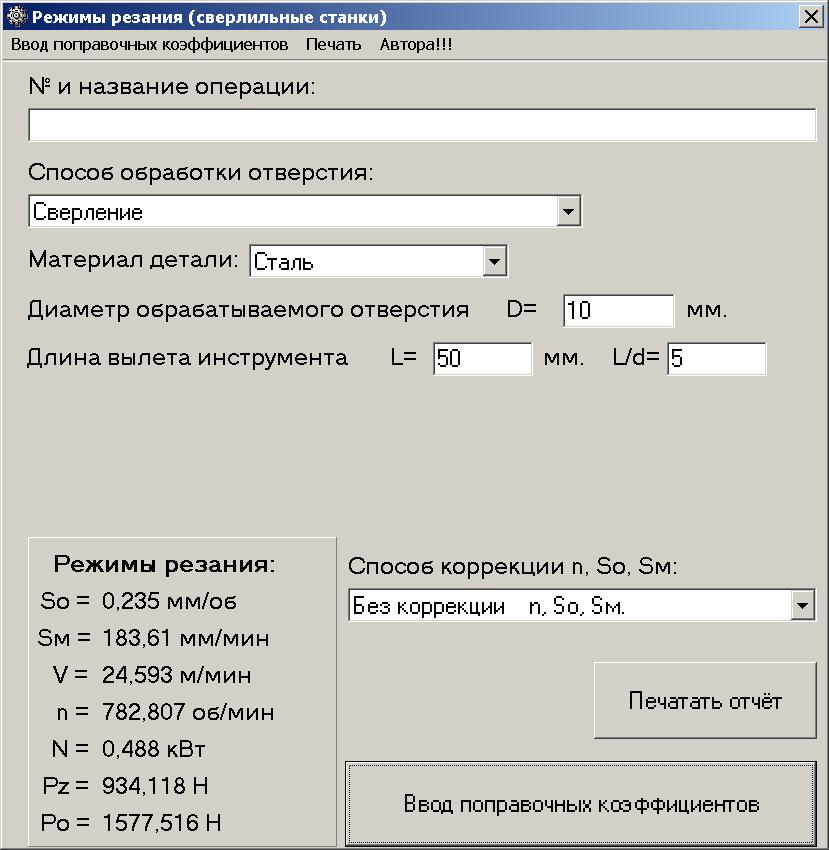Click the Режимы резания results heading
829x850 pixels.
tap(164, 564)
